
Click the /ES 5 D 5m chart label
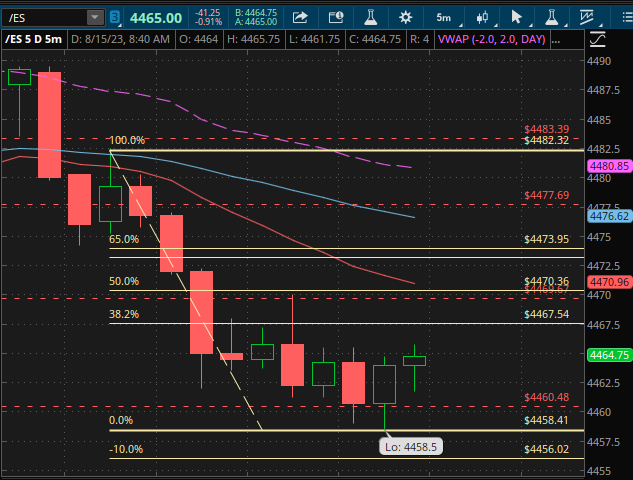click(x=34, y=40)
